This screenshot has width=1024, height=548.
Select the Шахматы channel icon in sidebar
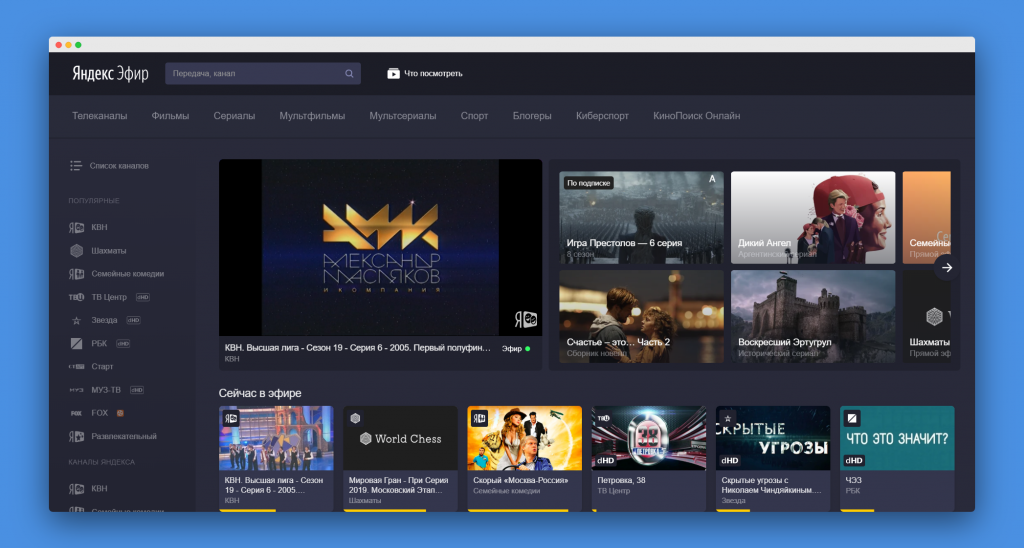tap(76, 250)
